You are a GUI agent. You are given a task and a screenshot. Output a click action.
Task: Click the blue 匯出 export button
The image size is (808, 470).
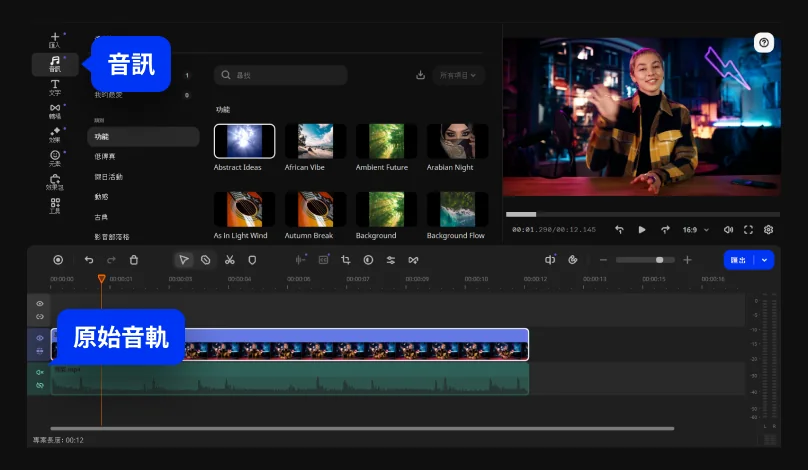click(x=739, y=259)
